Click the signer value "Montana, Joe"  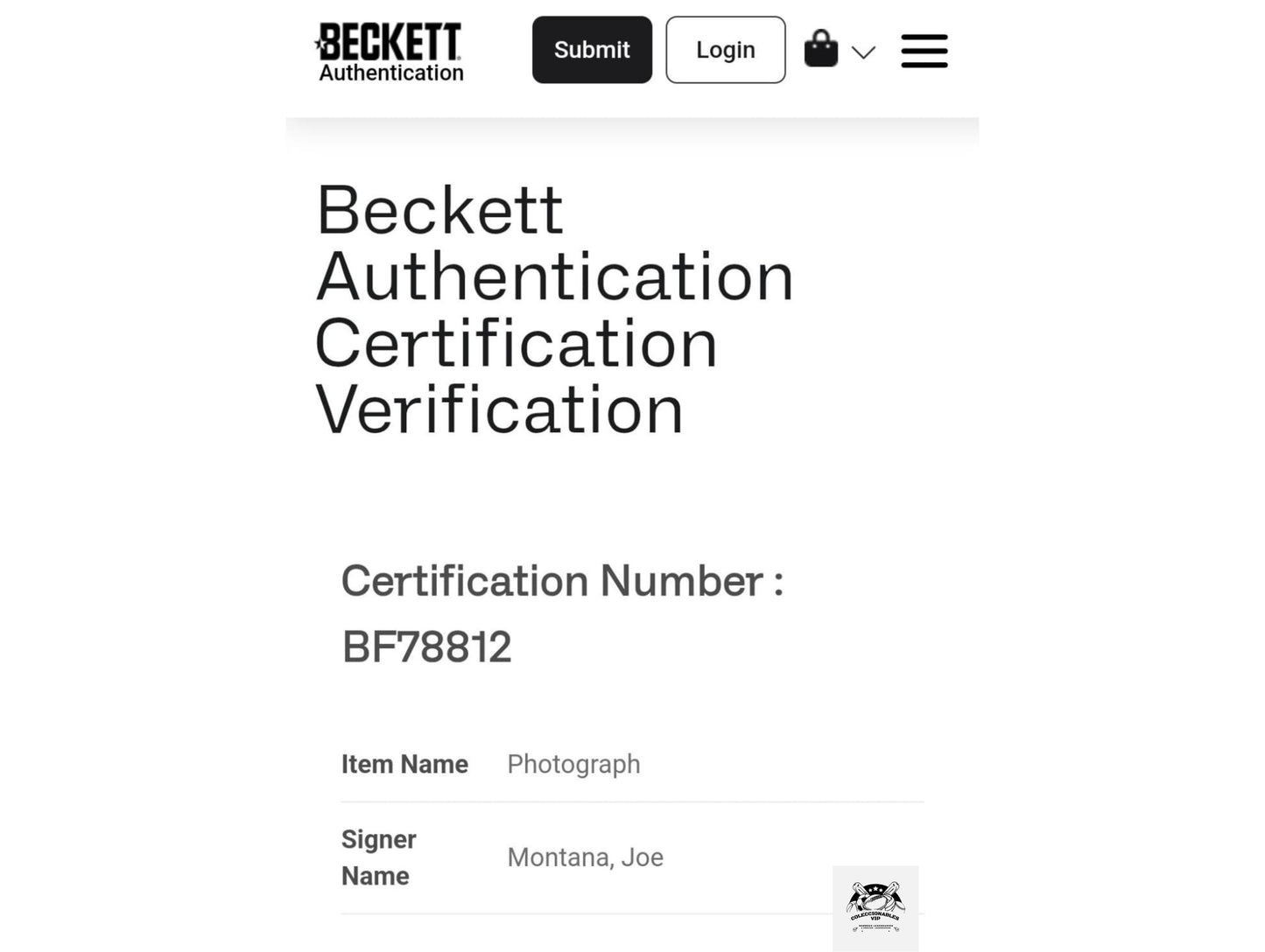[585, 857]
